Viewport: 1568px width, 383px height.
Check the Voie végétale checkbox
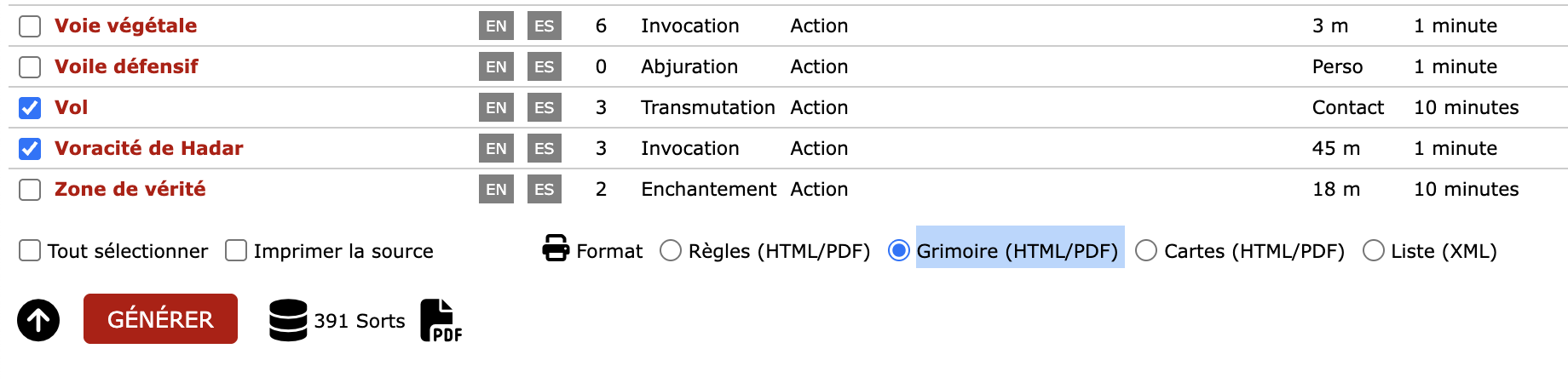[x=30, y=26]
